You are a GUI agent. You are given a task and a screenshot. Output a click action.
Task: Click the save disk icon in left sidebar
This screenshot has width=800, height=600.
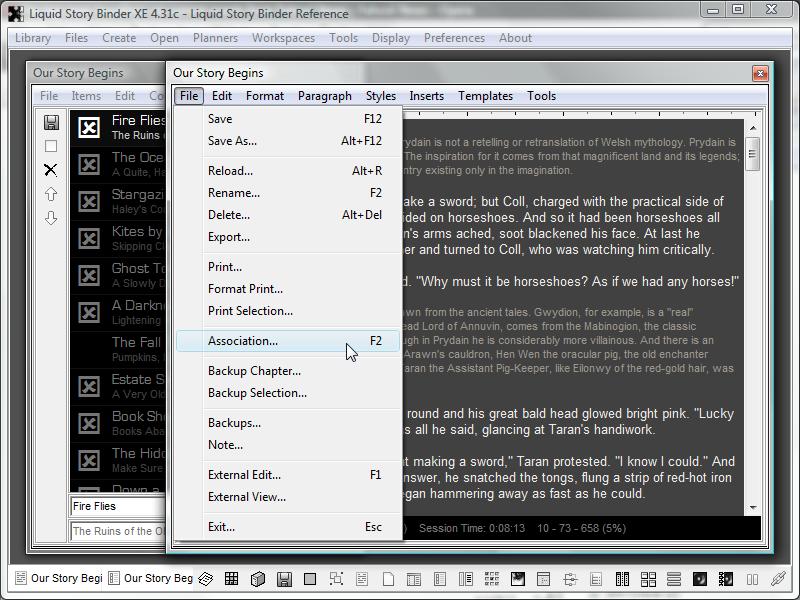click(x=51, y=123)
